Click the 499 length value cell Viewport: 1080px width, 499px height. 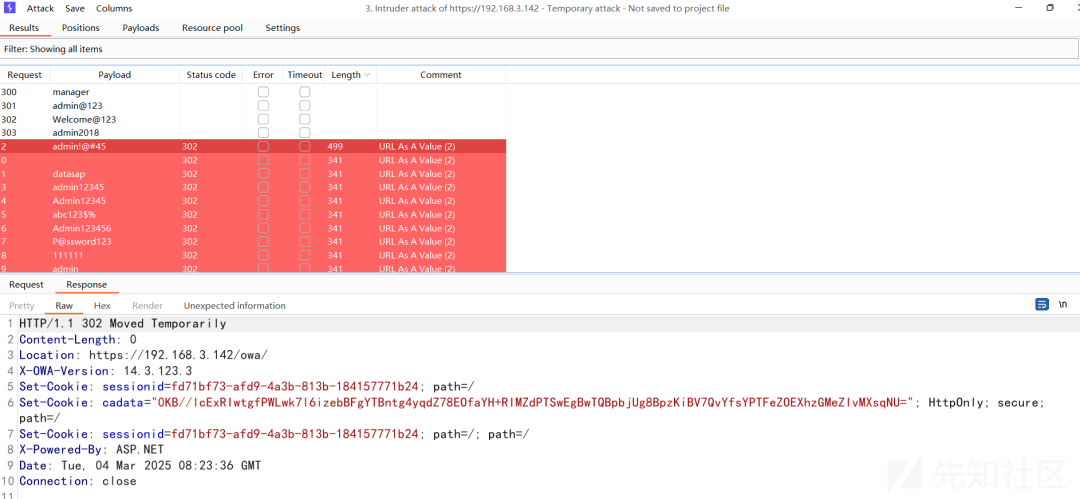coord(335,146)
